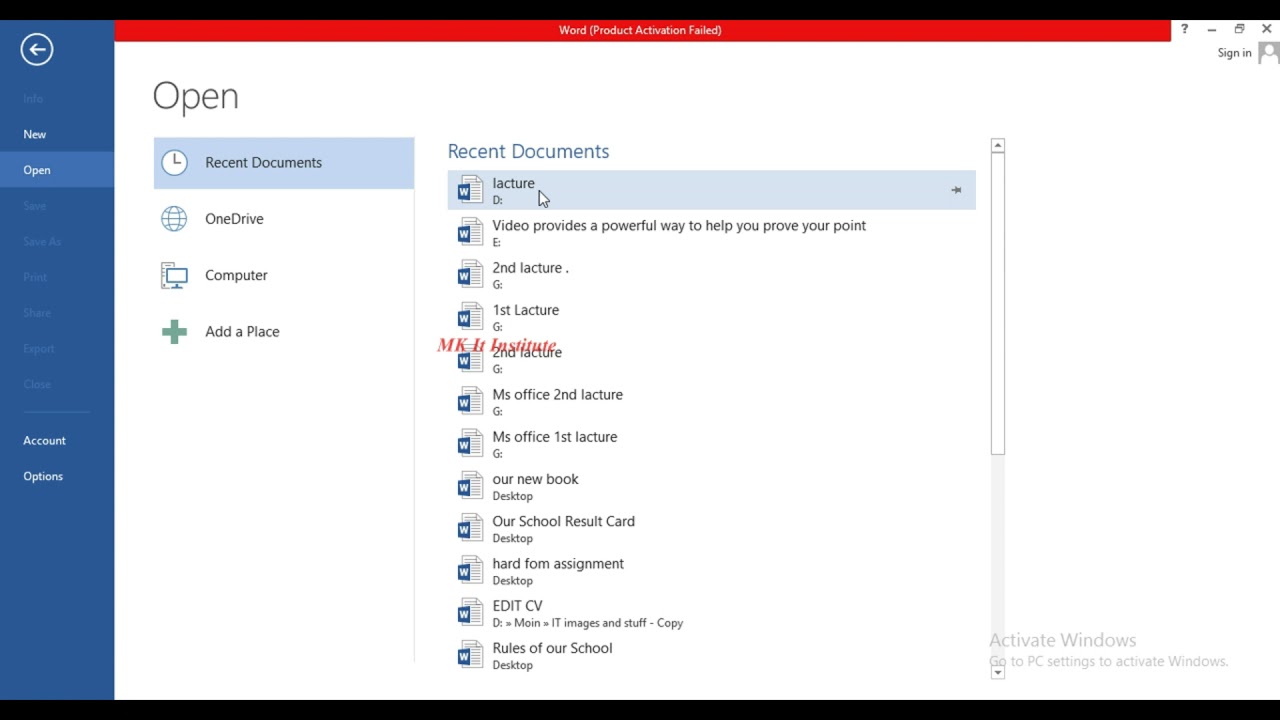The image size is (1280, 720).
Task: Click the Word icon beside Our School Result Card
Action: pos(470,528)
